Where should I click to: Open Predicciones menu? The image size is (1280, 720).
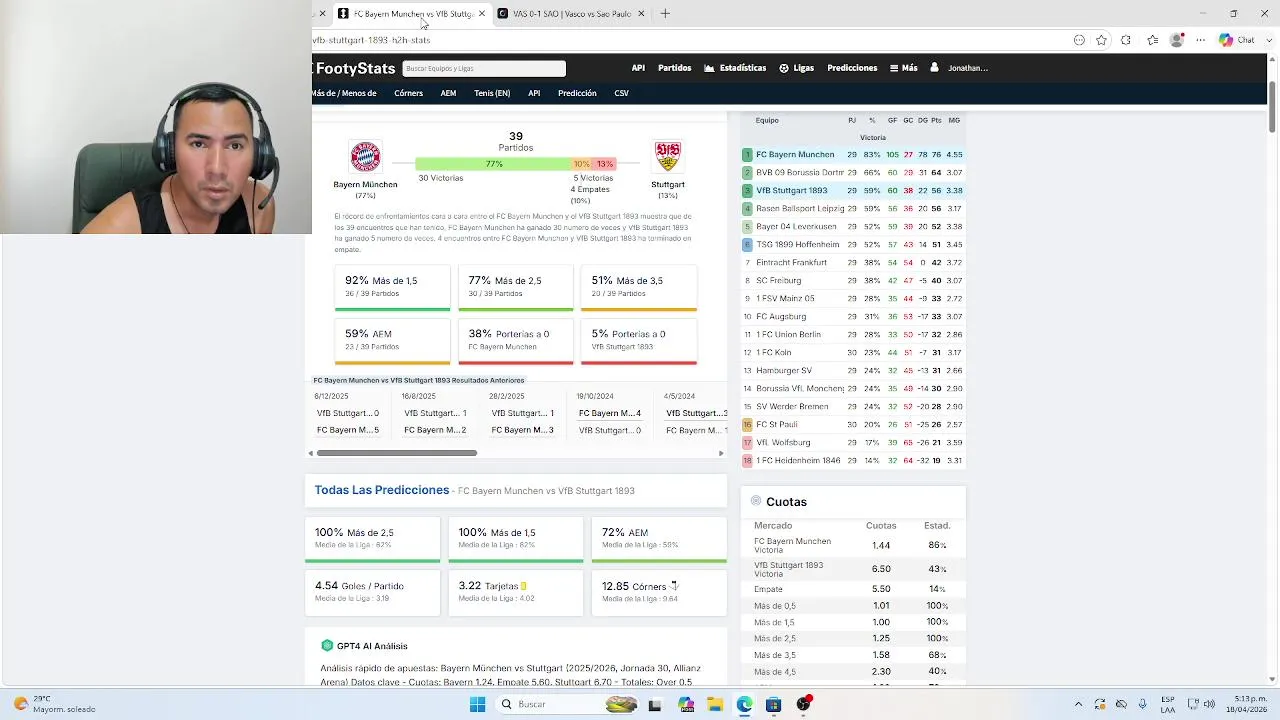coord(852,68)
